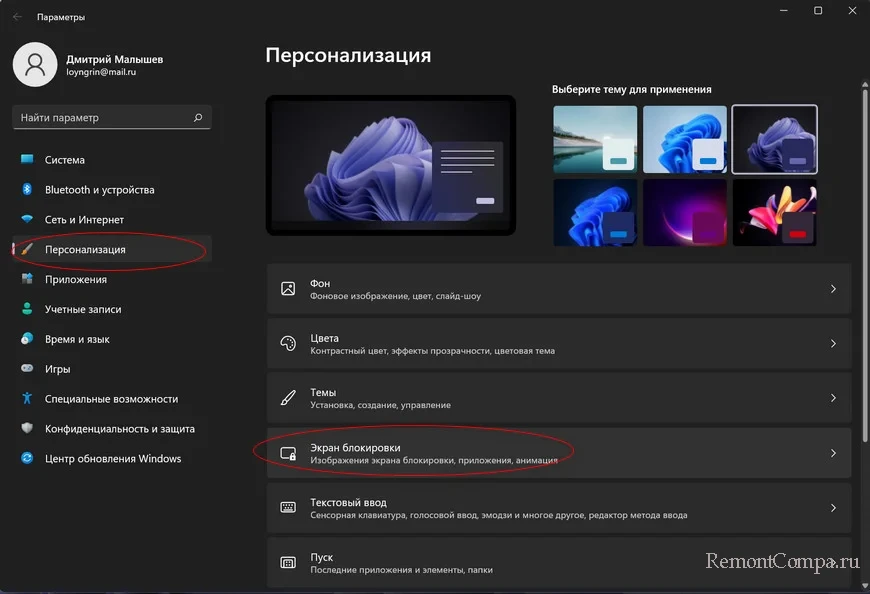Open Экран блокировки via its chevron
870x594 pixels.
pos(833,453)
